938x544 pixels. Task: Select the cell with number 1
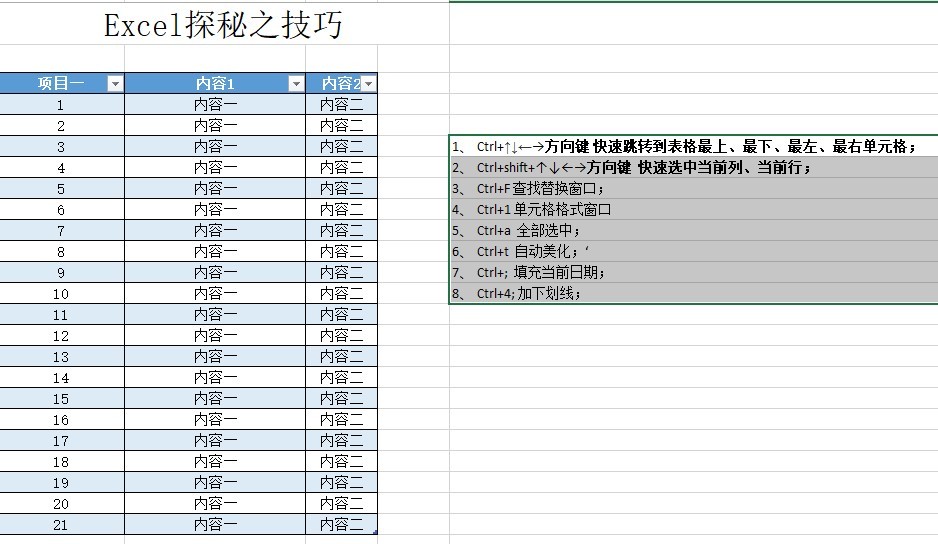click(61, 105)
